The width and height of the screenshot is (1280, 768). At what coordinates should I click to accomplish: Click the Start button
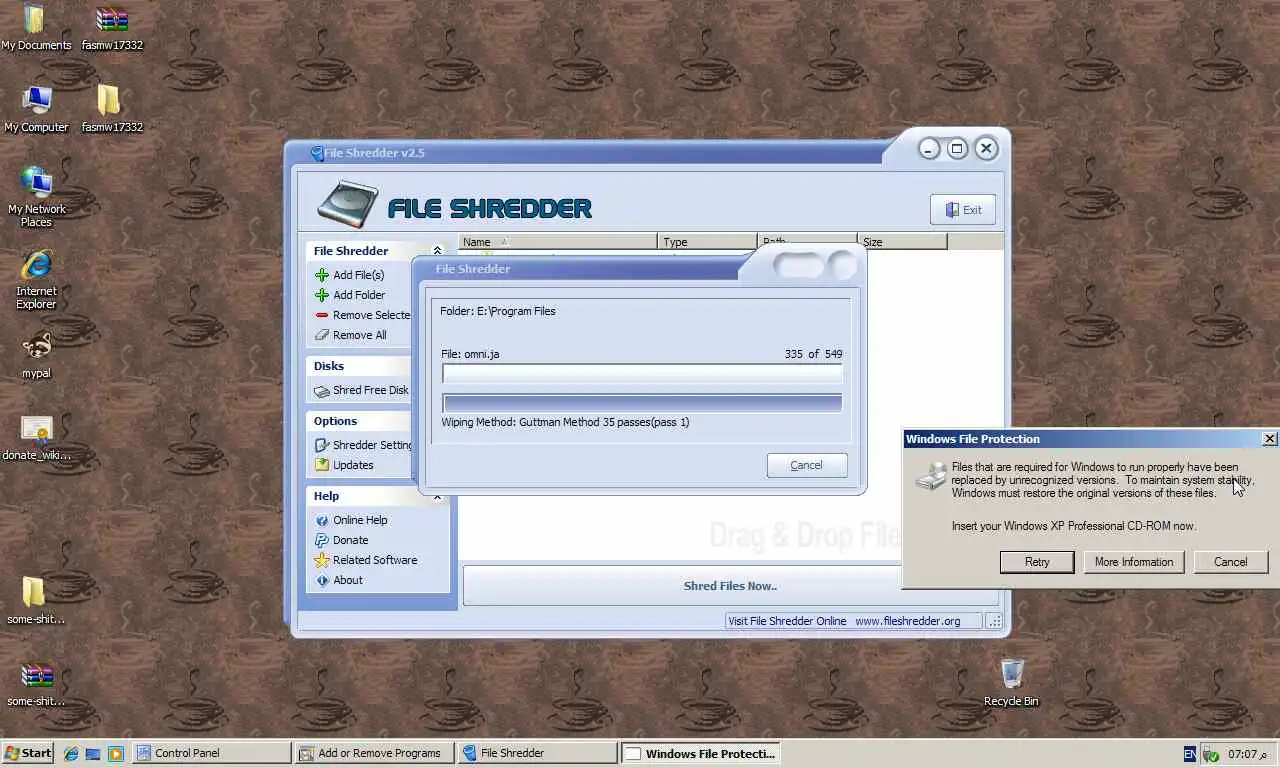pyautogui.click(x=29, y=753)
